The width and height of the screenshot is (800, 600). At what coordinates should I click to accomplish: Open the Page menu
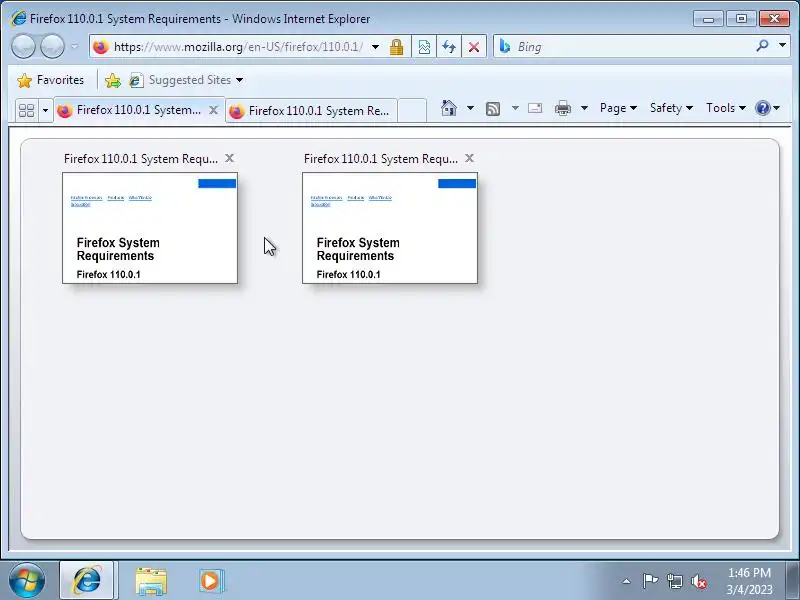618,108
